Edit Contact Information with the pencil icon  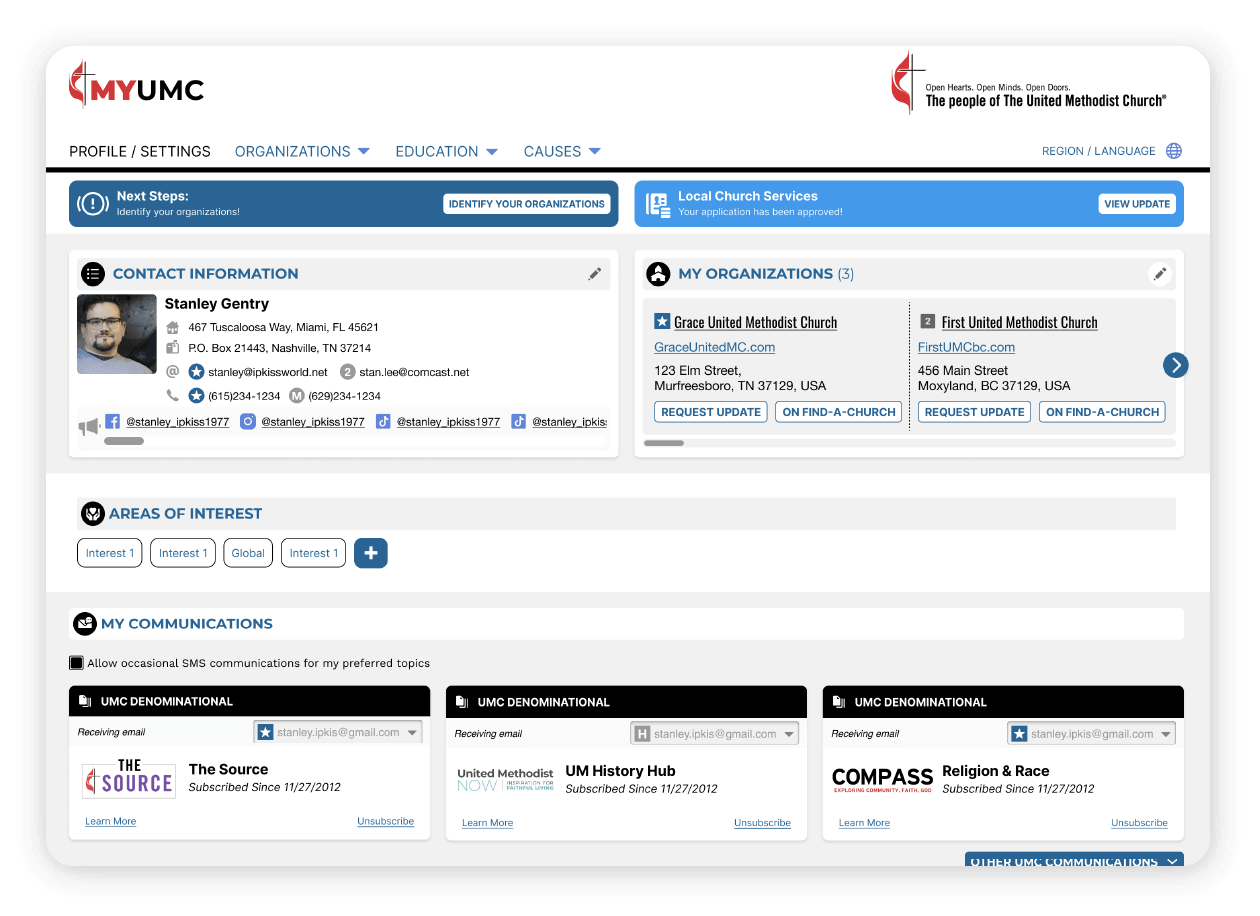pyautogui.click(x=595, y=273)
